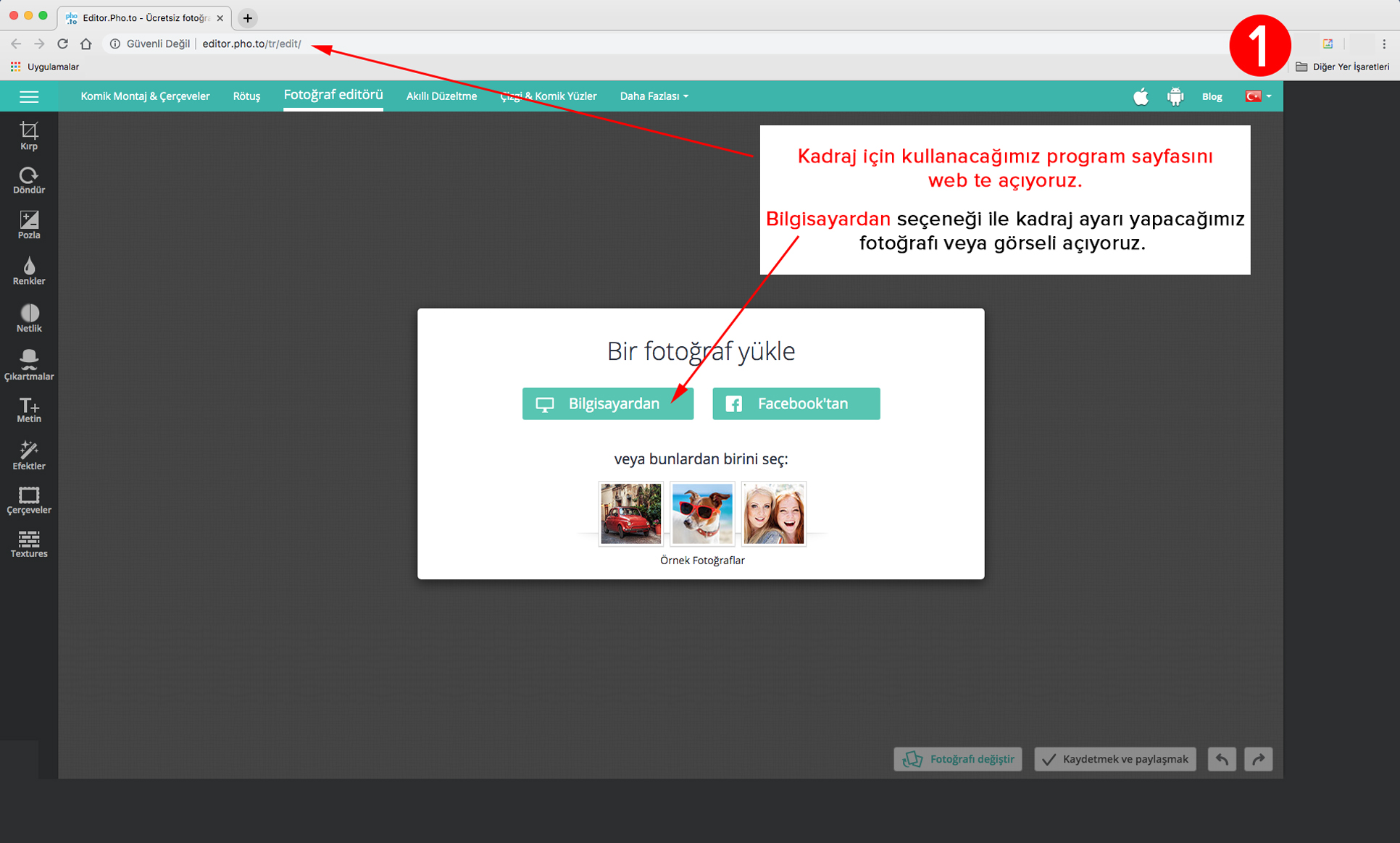This screenshot has width=1400, height=843.
Task: Open the Çerçeveler frames tool
Action: point(29,500)
